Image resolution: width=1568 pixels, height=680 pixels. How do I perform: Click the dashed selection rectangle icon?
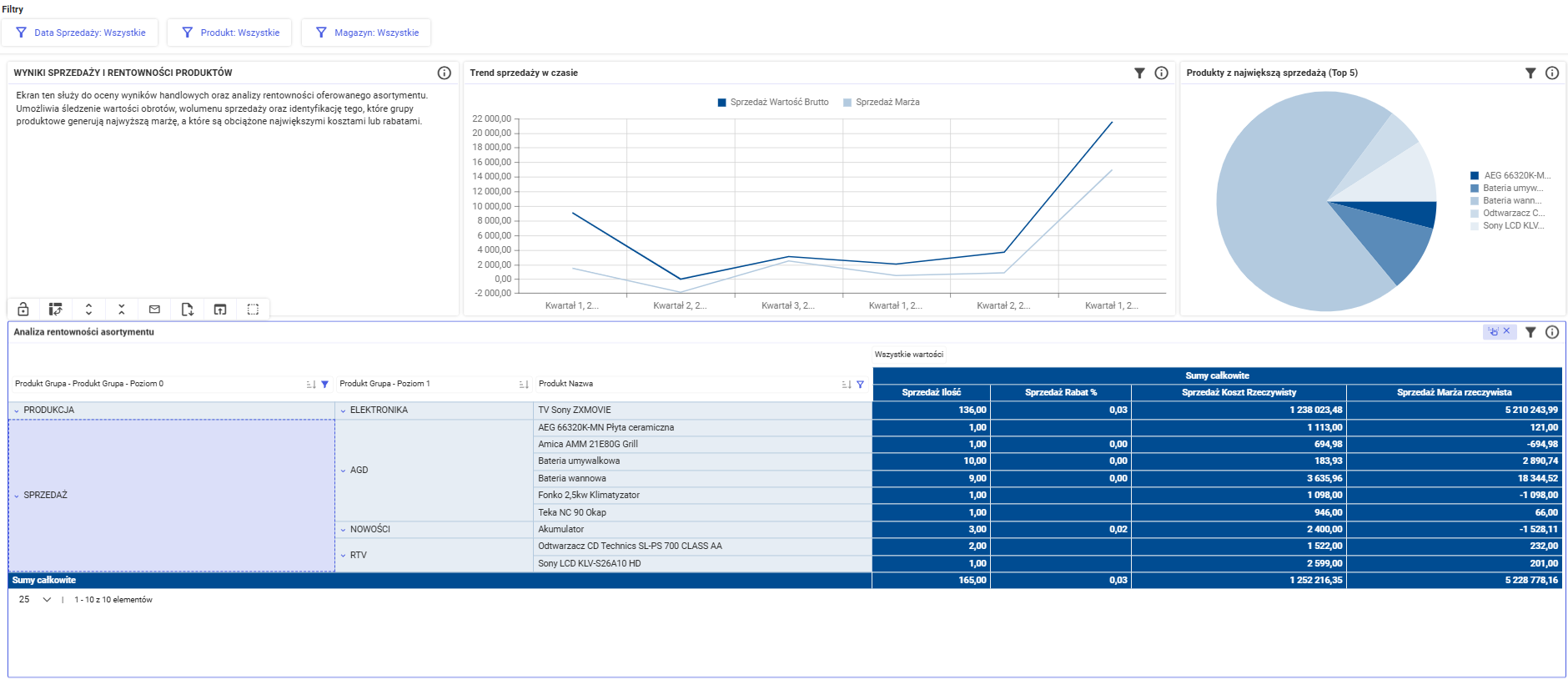click(253, 310)
